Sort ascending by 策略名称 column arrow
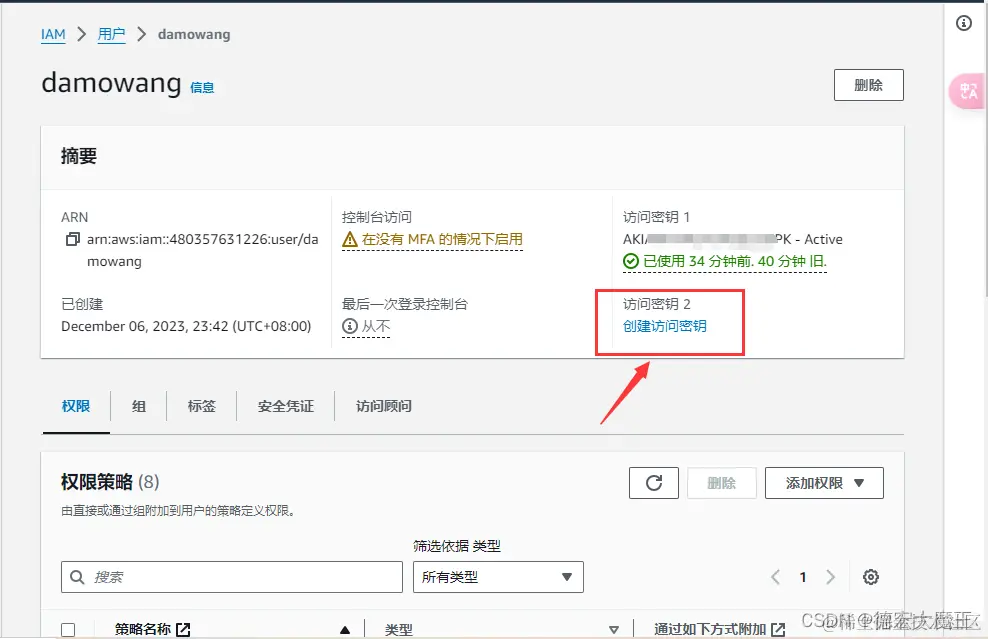Screen dimensions: 988x639 (x=345, y=630)
